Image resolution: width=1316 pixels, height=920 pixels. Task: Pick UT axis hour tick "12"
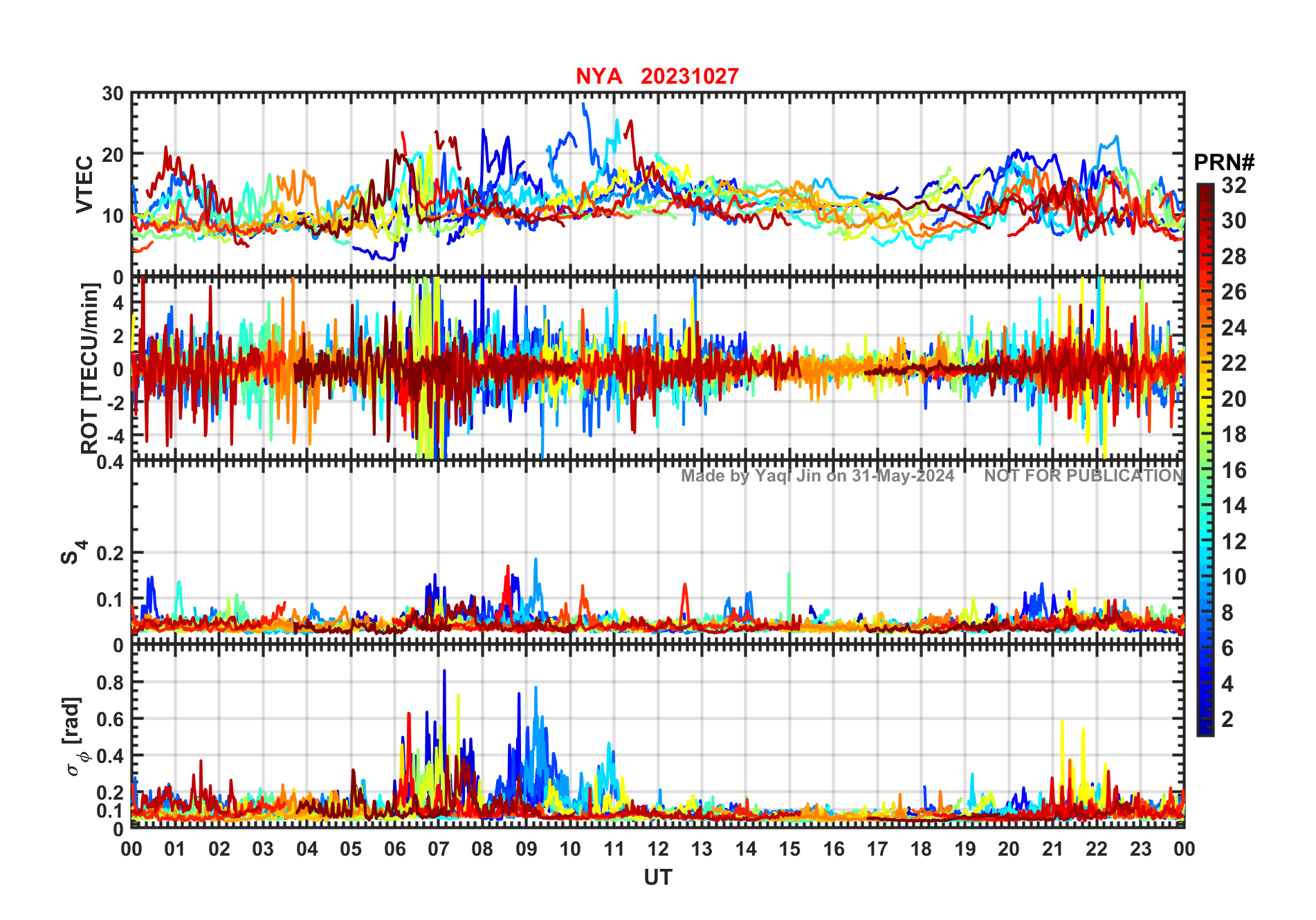point(658,849)
